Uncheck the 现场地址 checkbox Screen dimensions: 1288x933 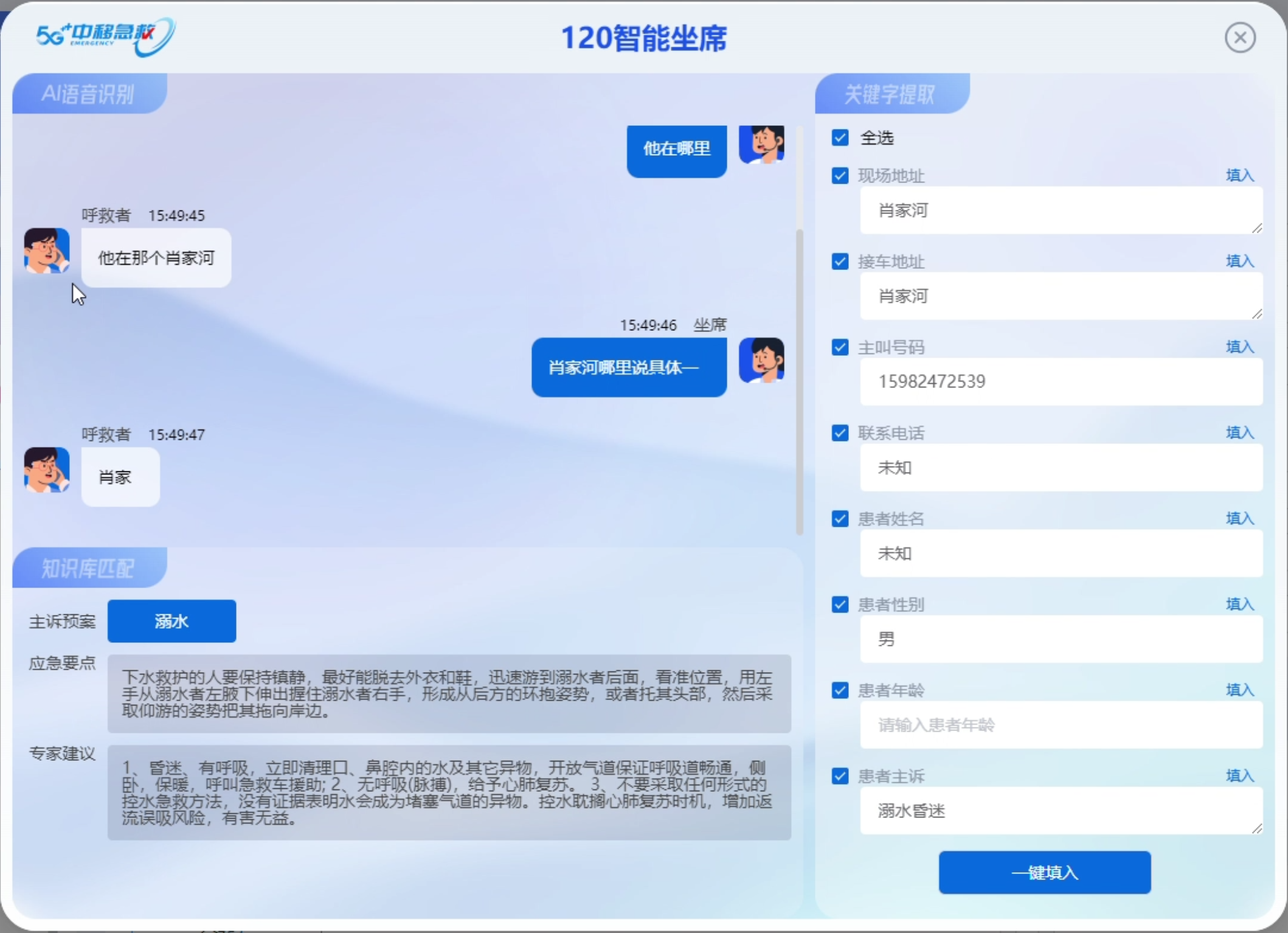coord(840,176)
